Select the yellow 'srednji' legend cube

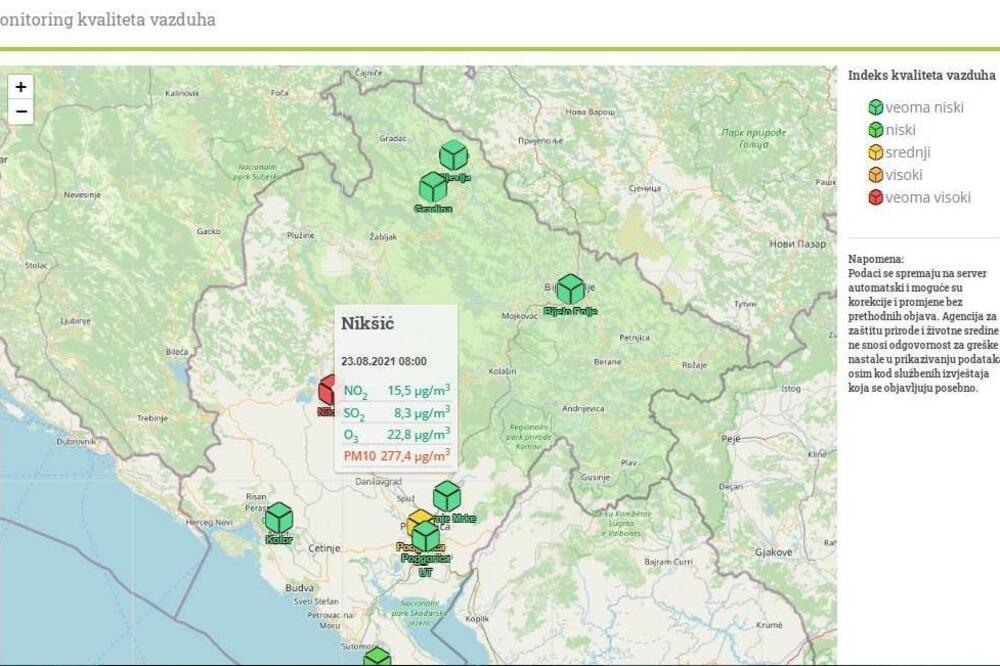point(875,152)
